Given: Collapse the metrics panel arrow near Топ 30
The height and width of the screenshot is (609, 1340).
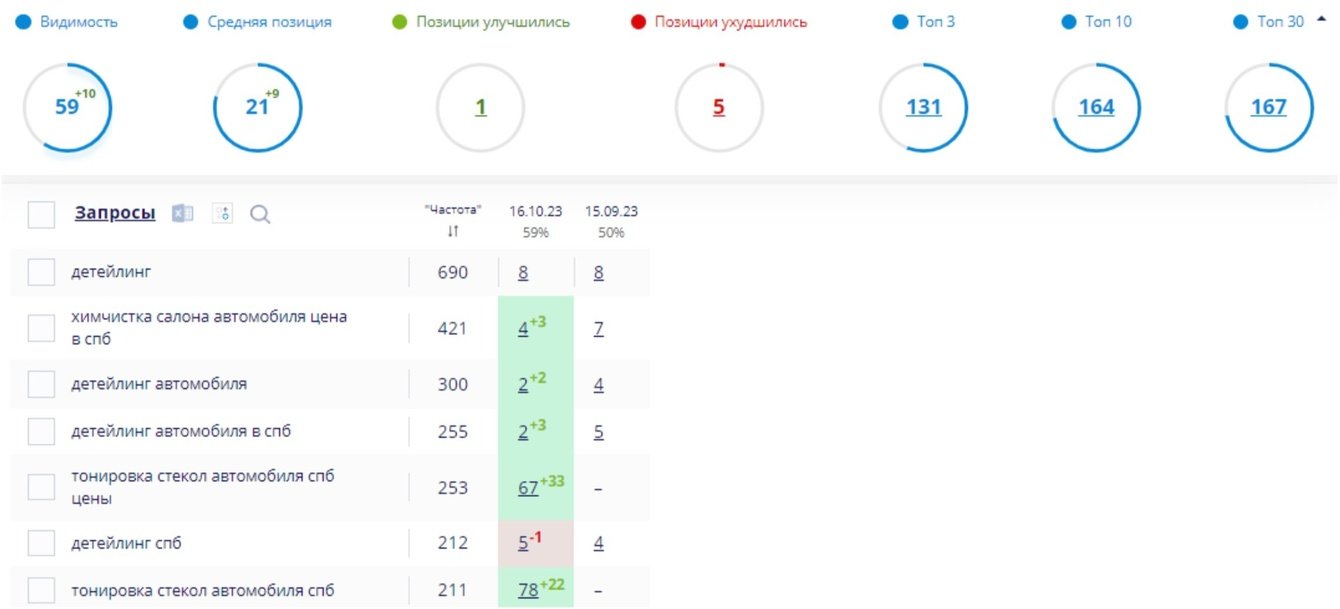Looking at the screenshot, I should tap(1322, 20).
